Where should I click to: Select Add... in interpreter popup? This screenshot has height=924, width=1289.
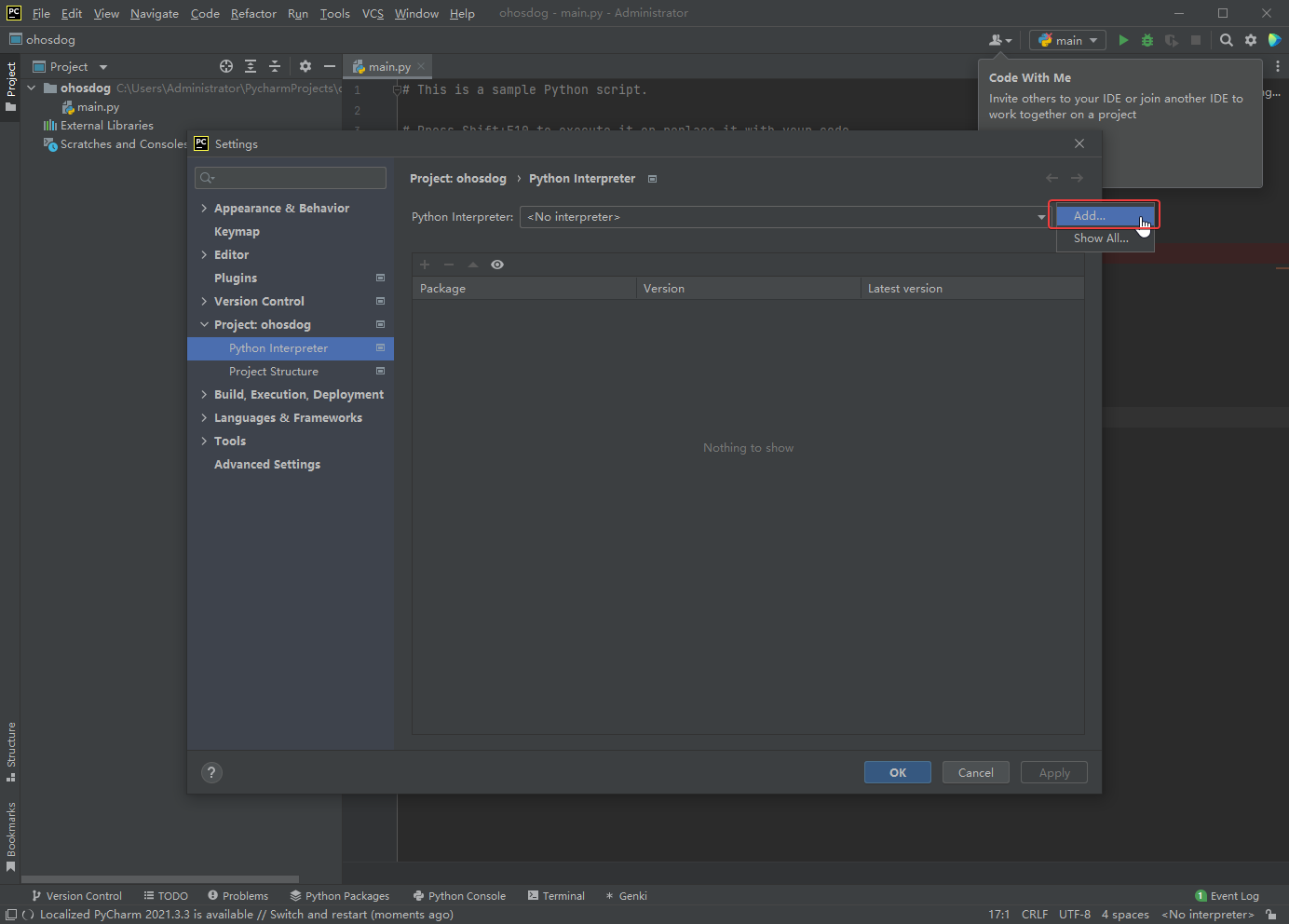click(1105, 215)
